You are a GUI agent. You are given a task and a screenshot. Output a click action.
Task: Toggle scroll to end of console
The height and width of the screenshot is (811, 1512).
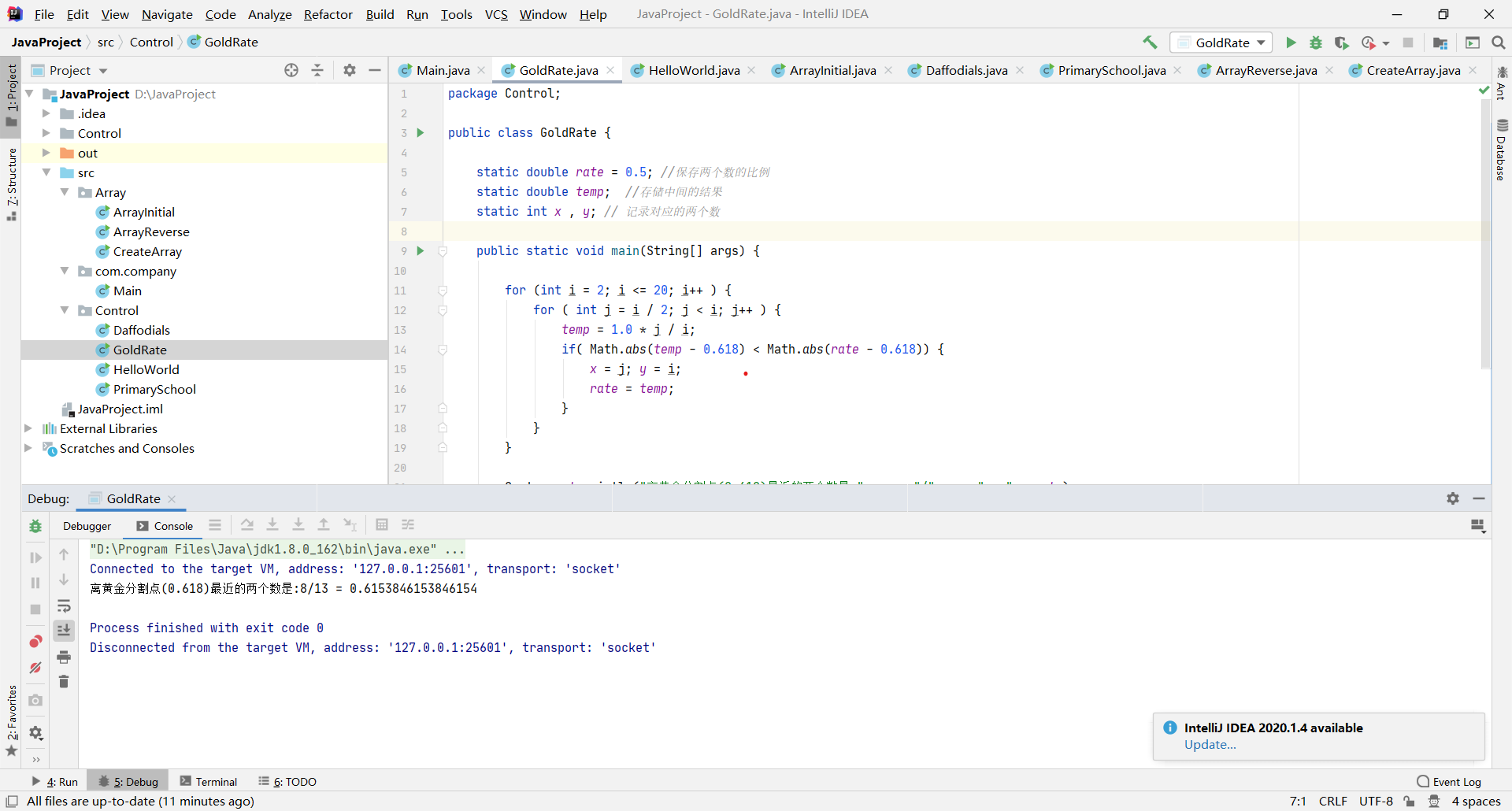(x=64, y=630)
